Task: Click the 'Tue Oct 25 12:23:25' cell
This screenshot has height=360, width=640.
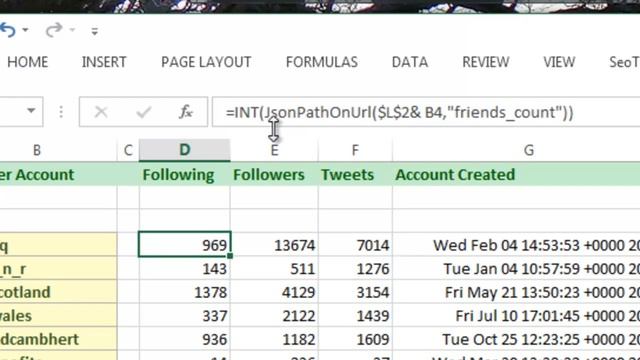Action: (x=516, y=339)
